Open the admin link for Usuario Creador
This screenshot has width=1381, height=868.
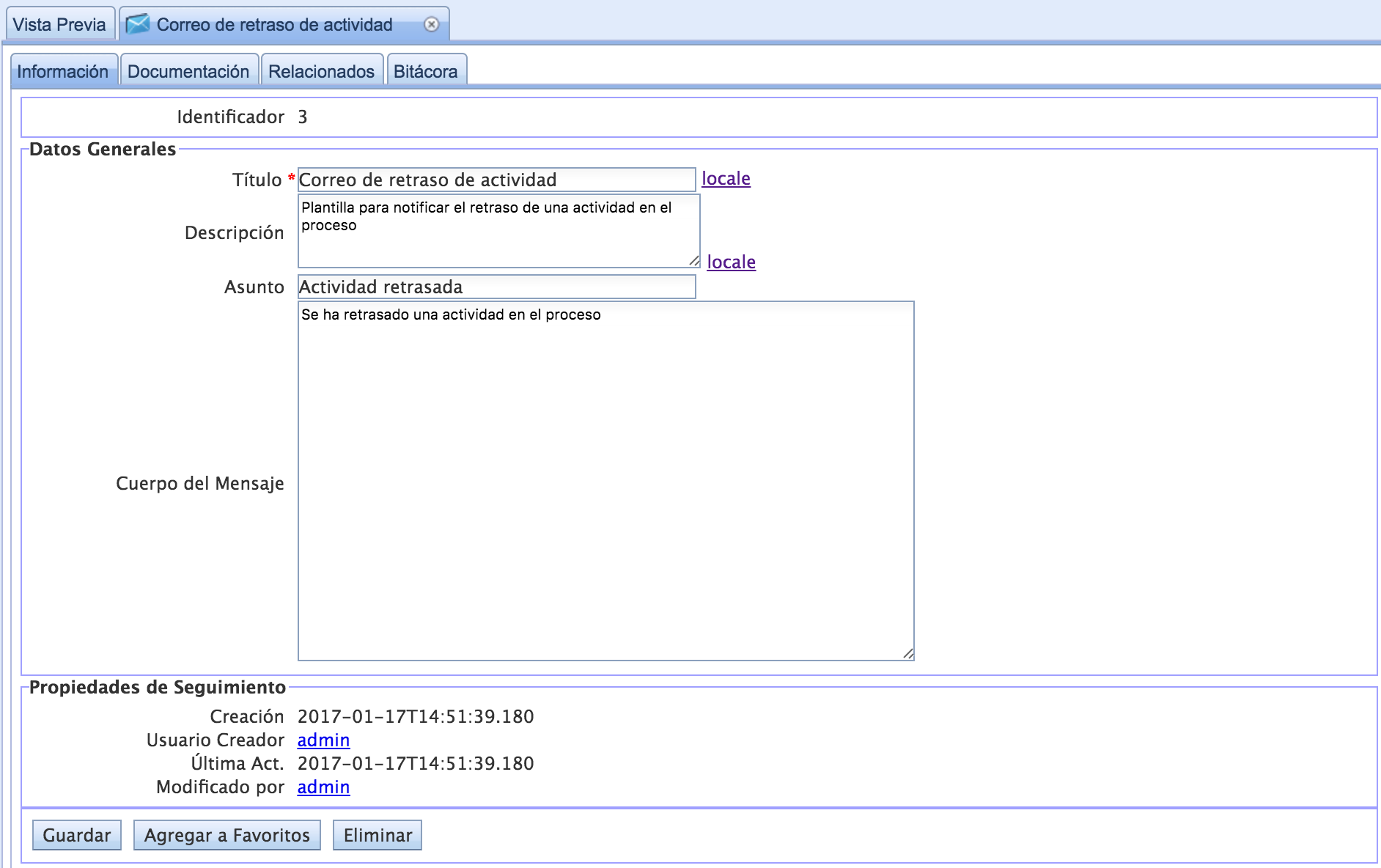click(323, 740)
